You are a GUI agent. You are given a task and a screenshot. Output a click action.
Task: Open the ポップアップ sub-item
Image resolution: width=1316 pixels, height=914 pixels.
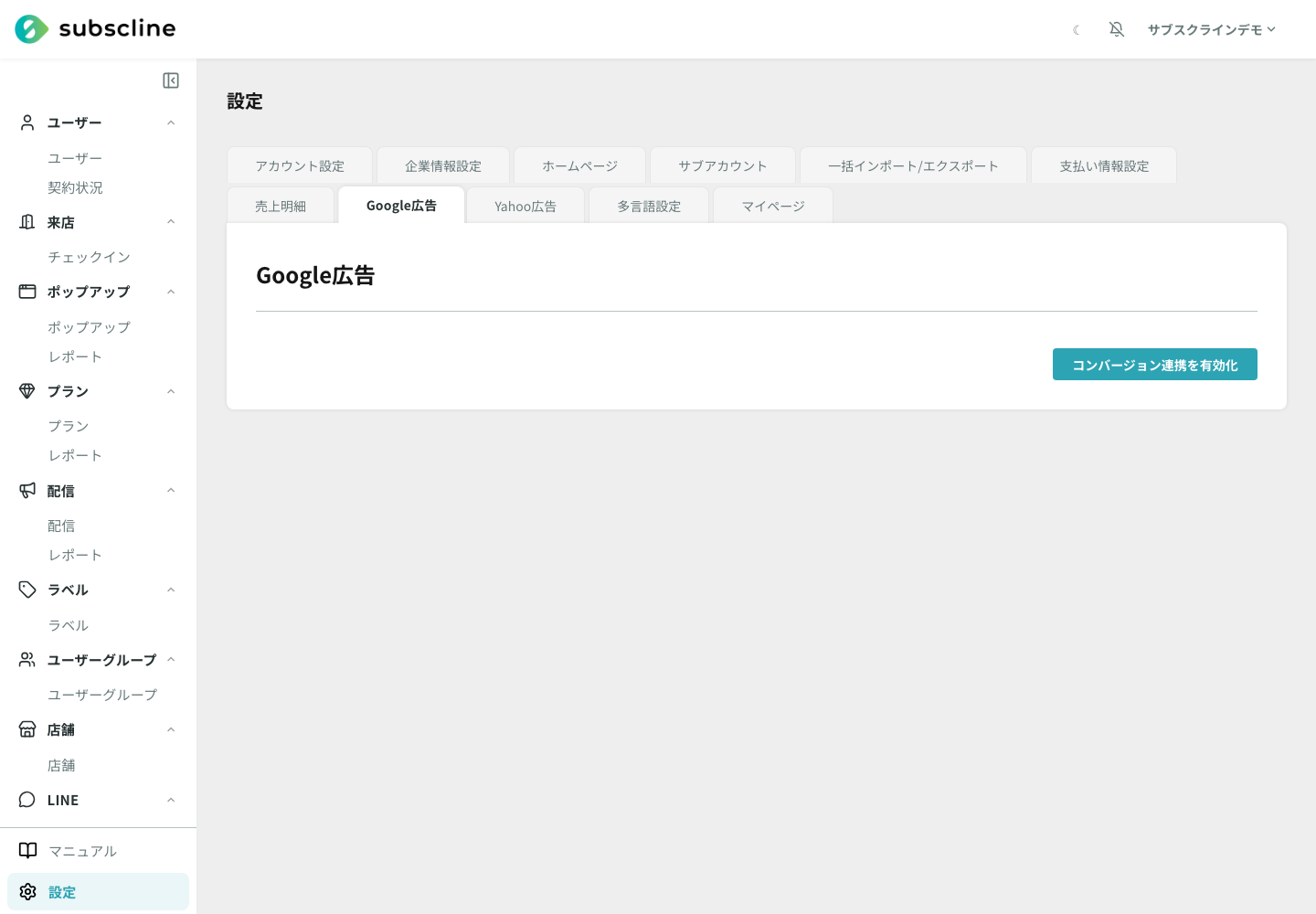click(x=89, y=327)
